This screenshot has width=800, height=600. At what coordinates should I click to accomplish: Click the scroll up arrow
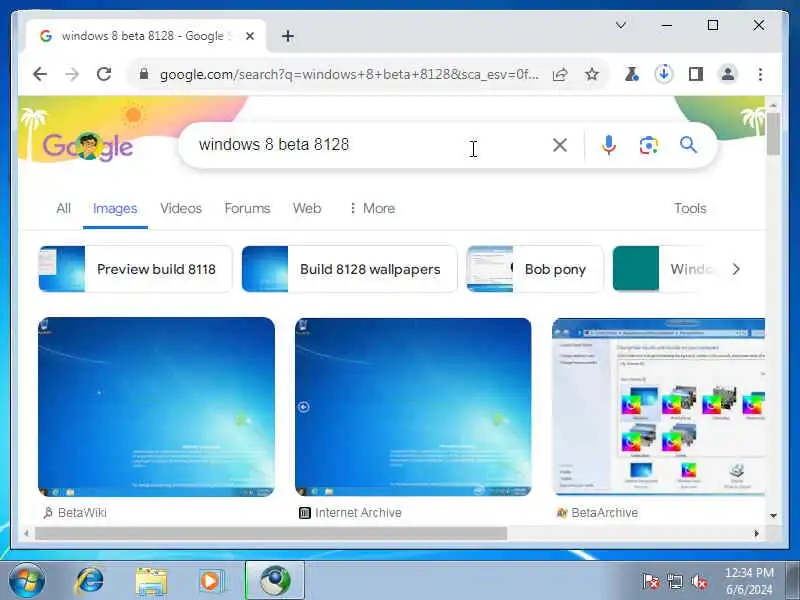click(773, 105)
